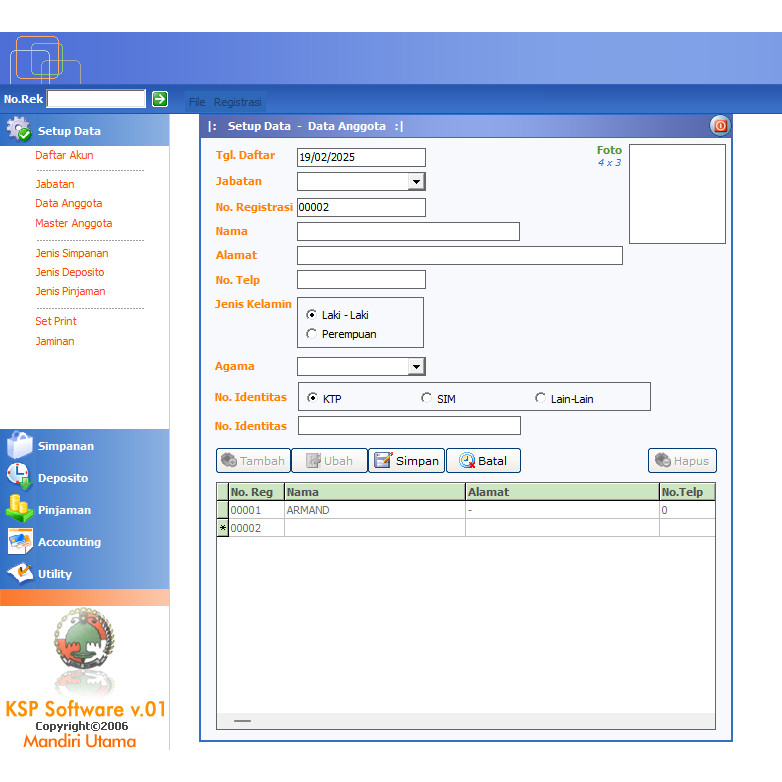Click the Tgl. Daftar date field
The height and width of the screenshot is (782, 782).
pos(361,157)
